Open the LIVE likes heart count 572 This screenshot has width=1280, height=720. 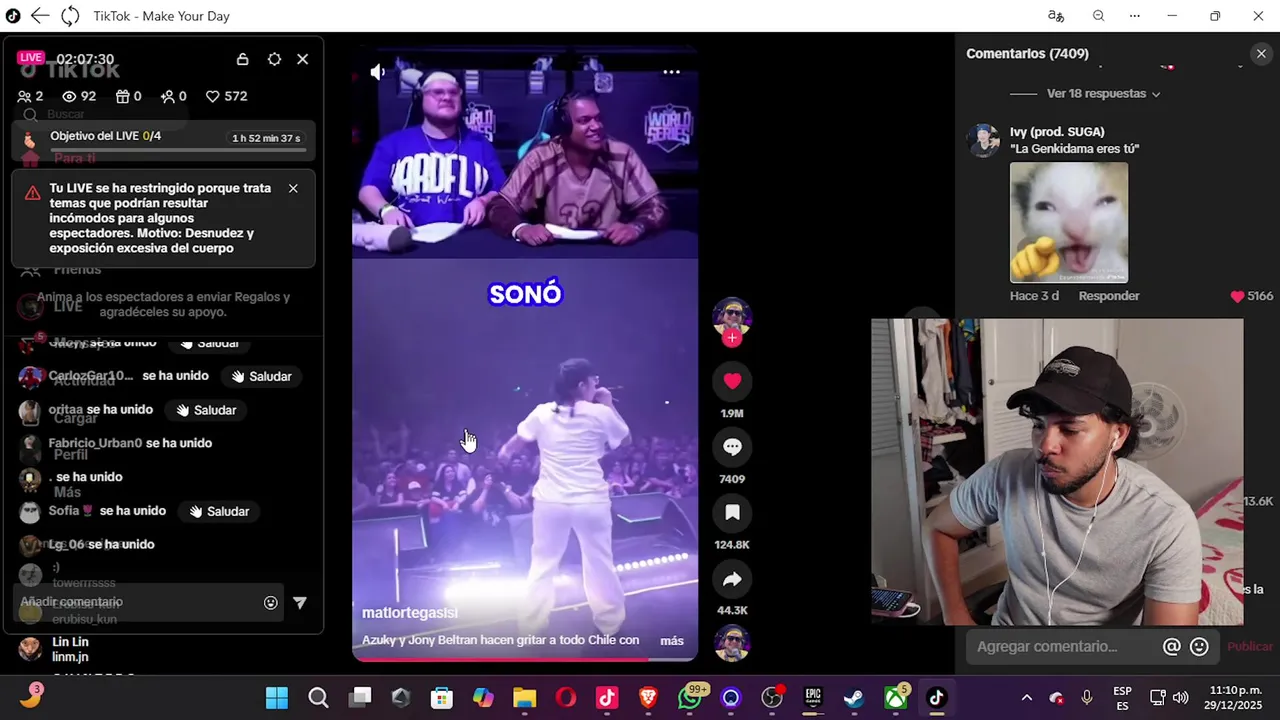point(226,96)
